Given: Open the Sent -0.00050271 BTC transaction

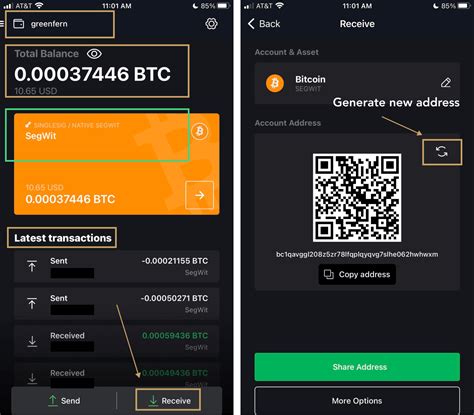Looking at the screenshot, I should point(117,304).
